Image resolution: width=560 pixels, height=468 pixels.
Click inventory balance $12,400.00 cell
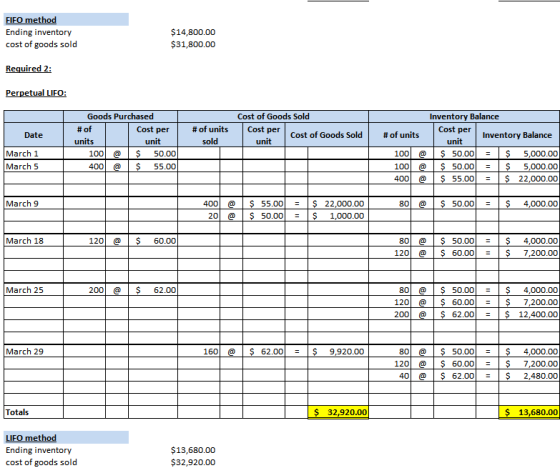529,314
